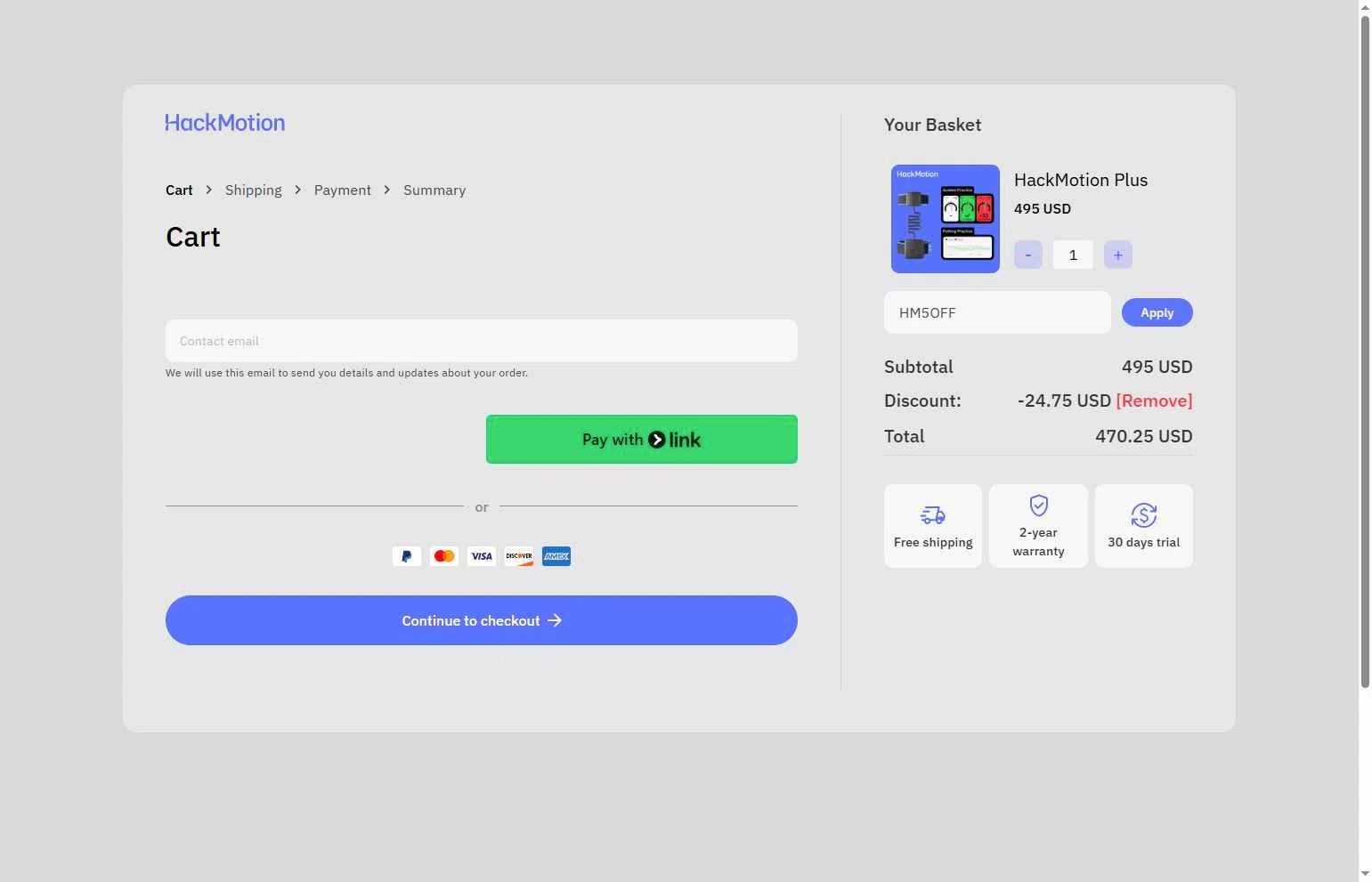Click the Your Basket heading
This screenshot has height=882, width=1372.
point(933,125)
